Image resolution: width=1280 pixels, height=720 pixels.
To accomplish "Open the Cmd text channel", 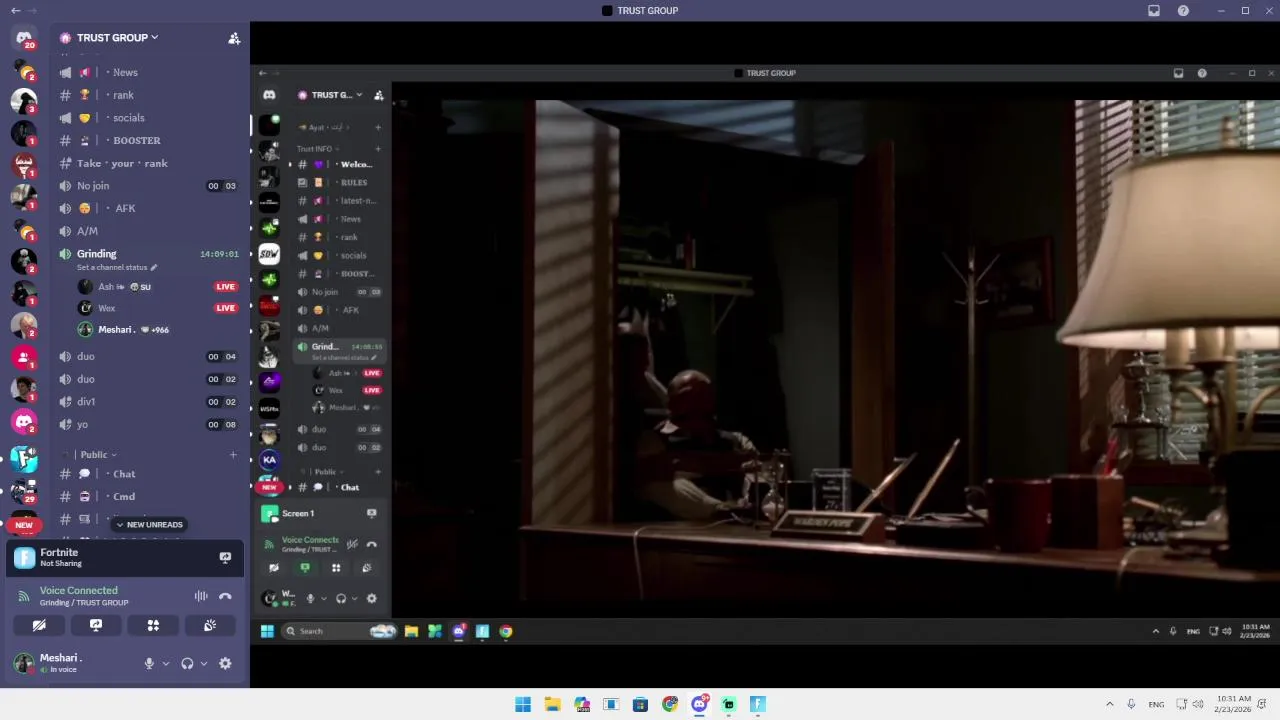I will pyautogui.click(x=150, y=497).
